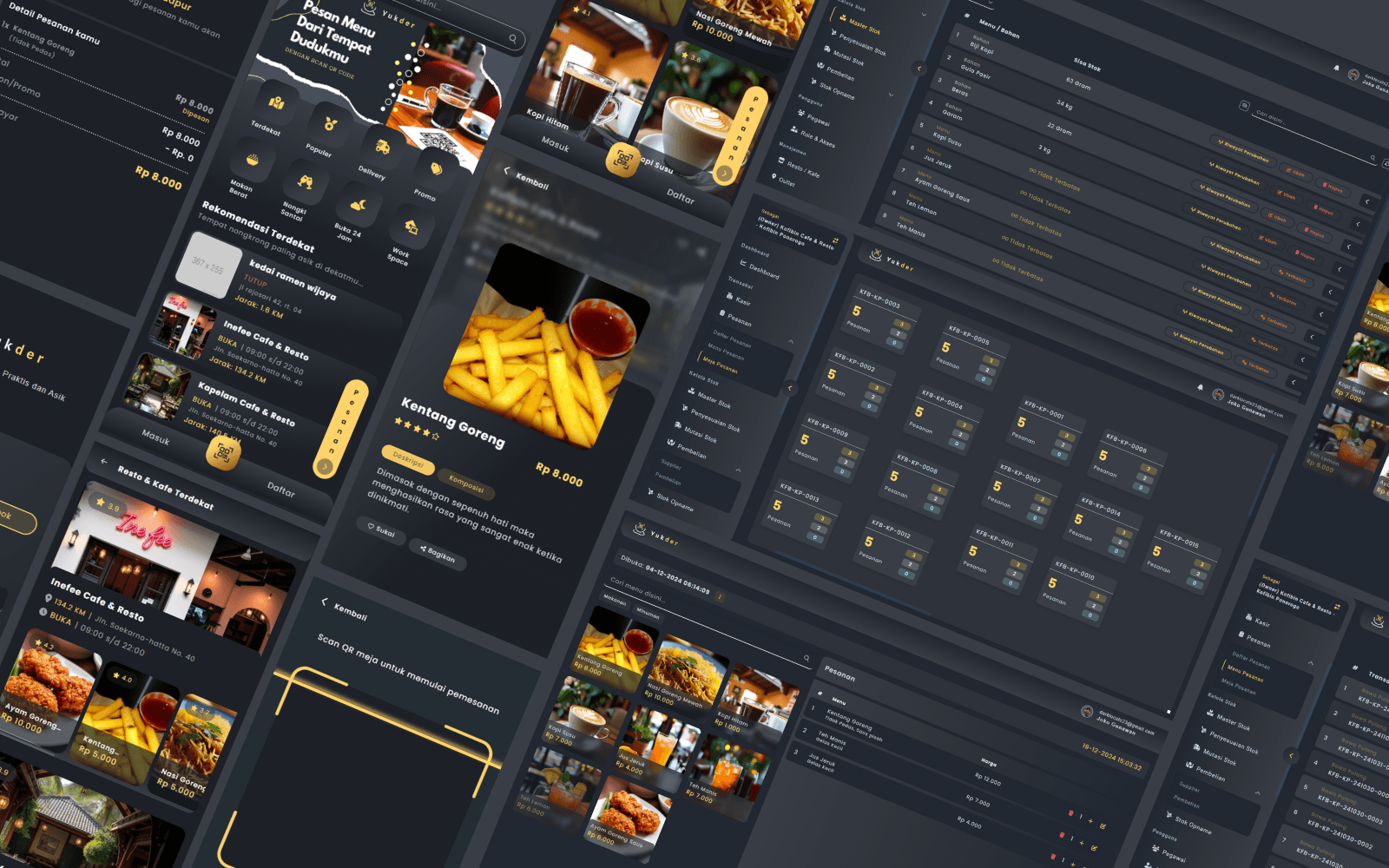Tap the Promo tag icon
1389x868 pixels.
click(x=436, y=169)
